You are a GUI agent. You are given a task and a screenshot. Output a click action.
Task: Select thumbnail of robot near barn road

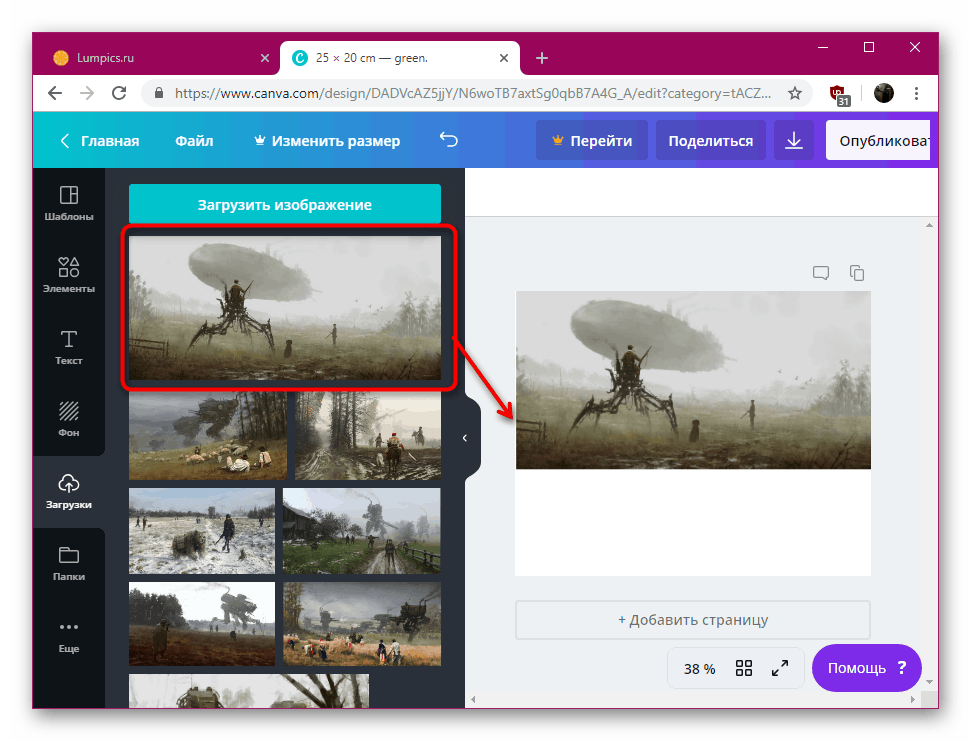(x=362, y=531)
